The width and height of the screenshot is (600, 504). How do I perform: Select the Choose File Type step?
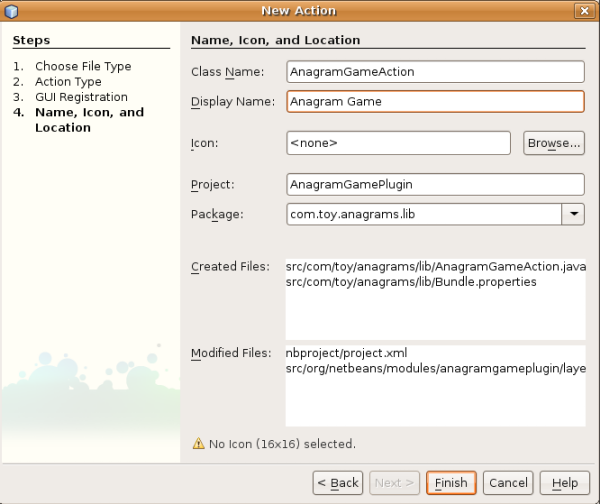(x=83, y=66)
